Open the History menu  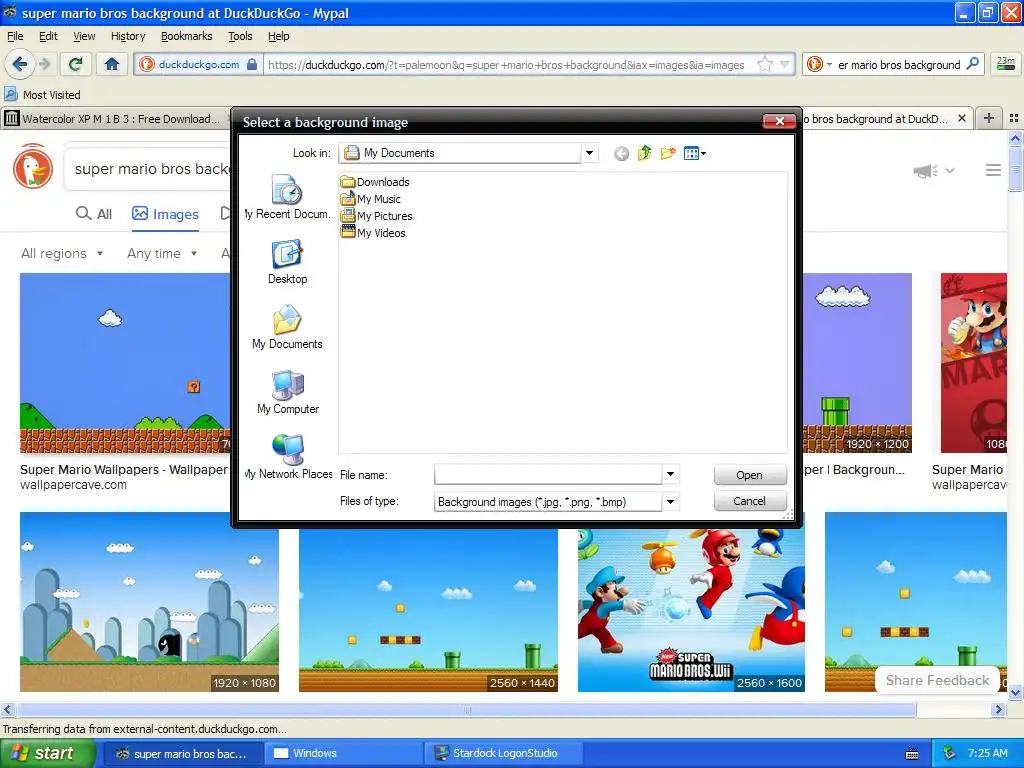[128, 36]
